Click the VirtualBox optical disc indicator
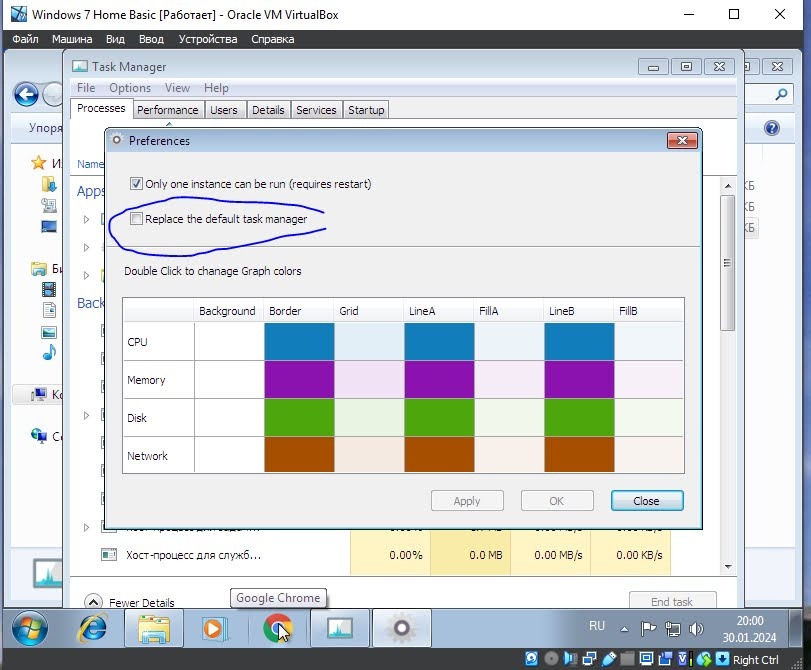811x670 pixels. pyautogui.click(x=551, y=659)
